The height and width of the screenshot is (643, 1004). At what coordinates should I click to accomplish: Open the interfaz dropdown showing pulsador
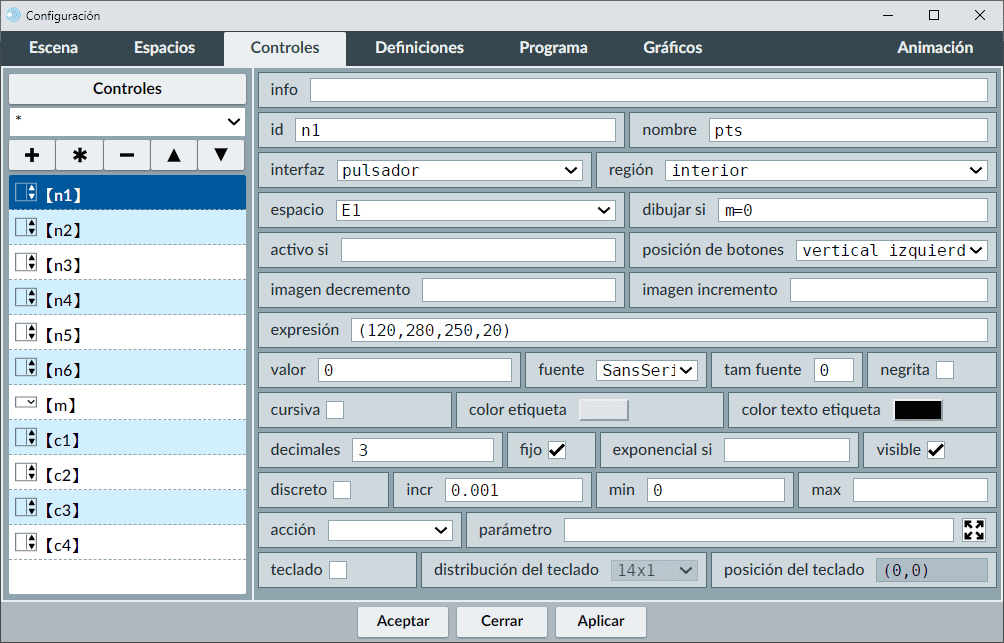pyautogui.click(x=459, y=170)
